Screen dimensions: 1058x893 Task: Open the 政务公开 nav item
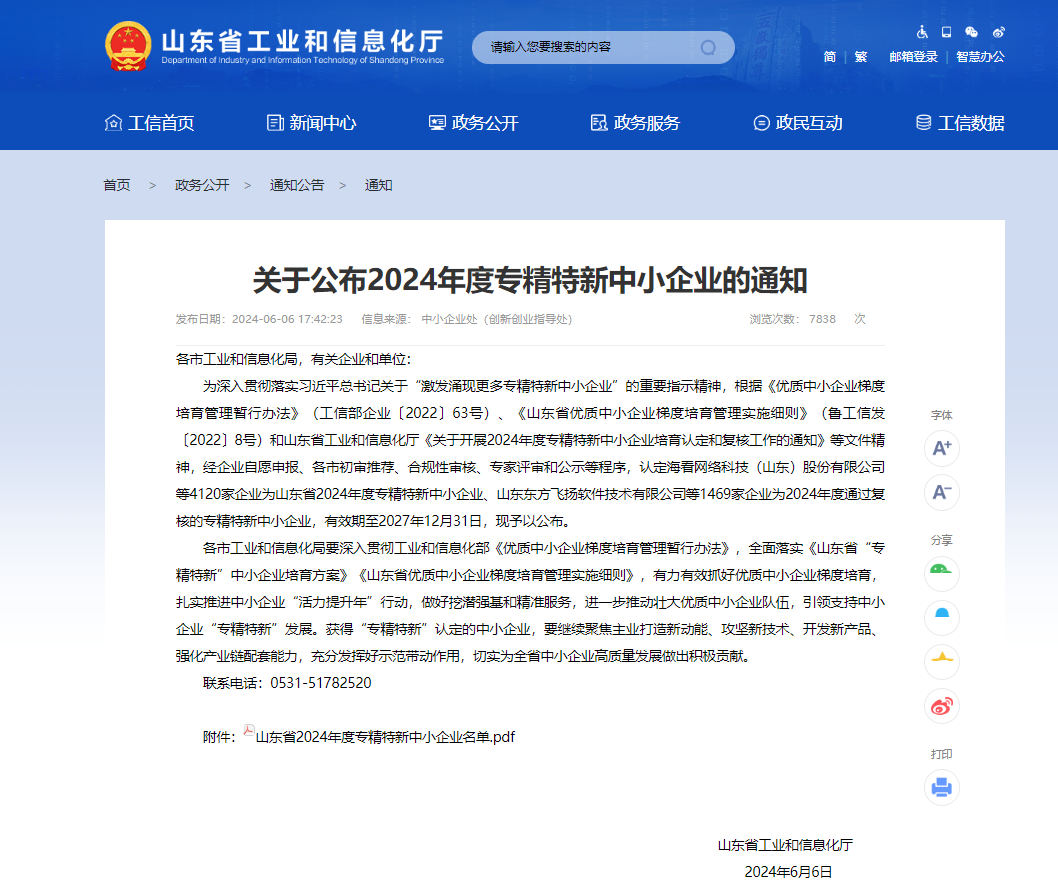pos(485,123)
